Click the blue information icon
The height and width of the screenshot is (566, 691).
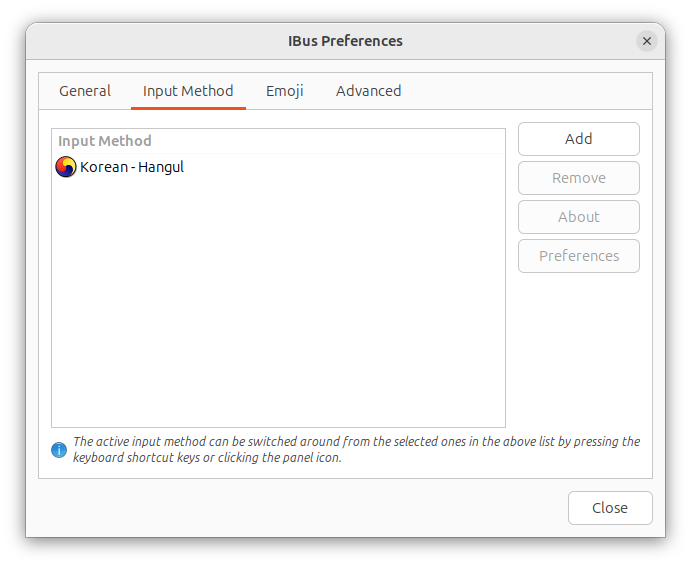coord(59,450)
